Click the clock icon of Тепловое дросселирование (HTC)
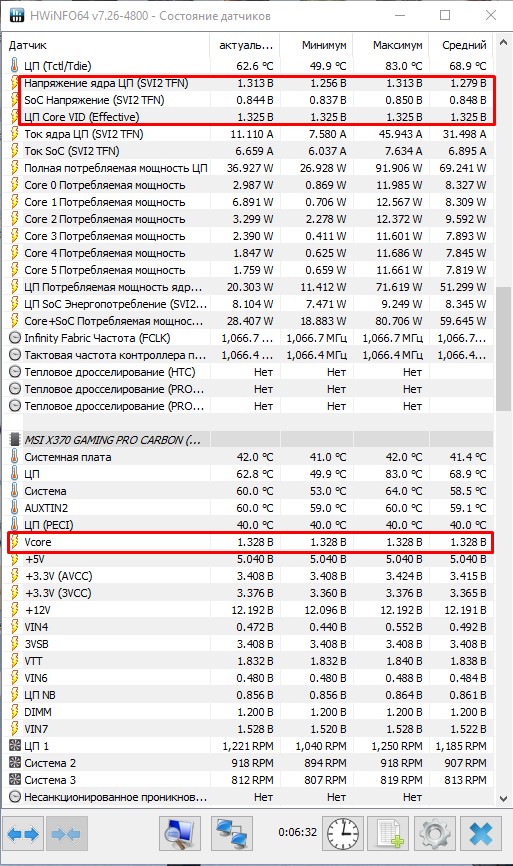Screen dimensions: 513x866 click(x=15, y=372)
